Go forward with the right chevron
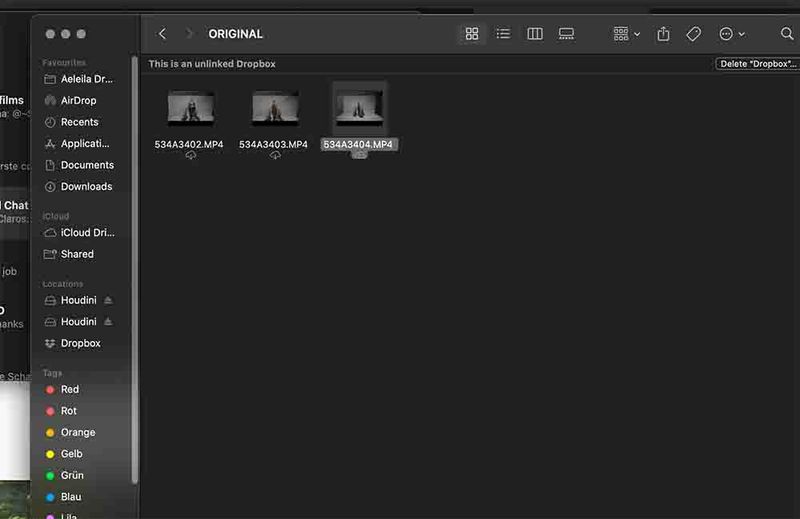This screenshot has height=519, width=800. click(189, 34)
